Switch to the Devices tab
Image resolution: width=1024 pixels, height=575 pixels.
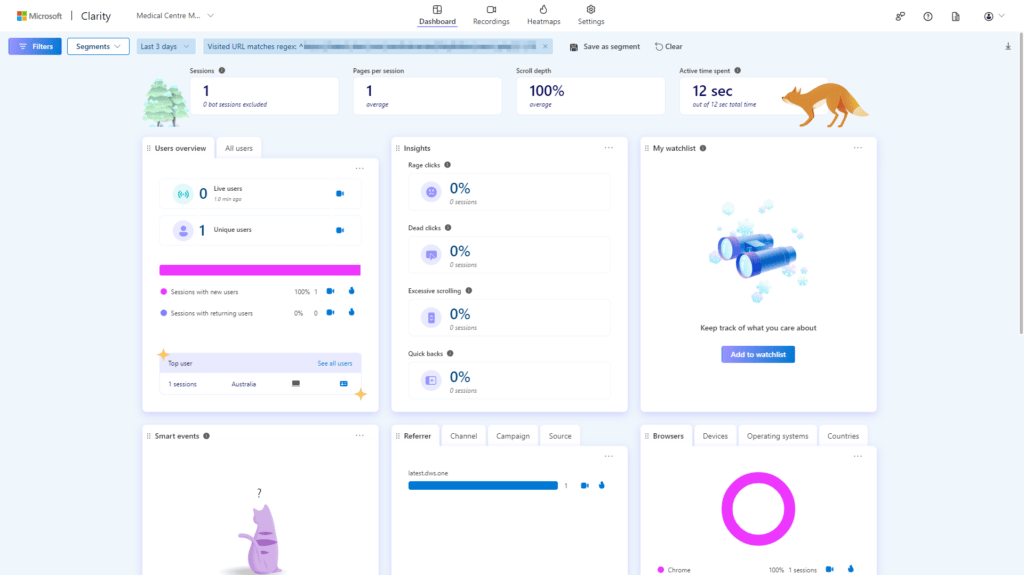point(715,436)
